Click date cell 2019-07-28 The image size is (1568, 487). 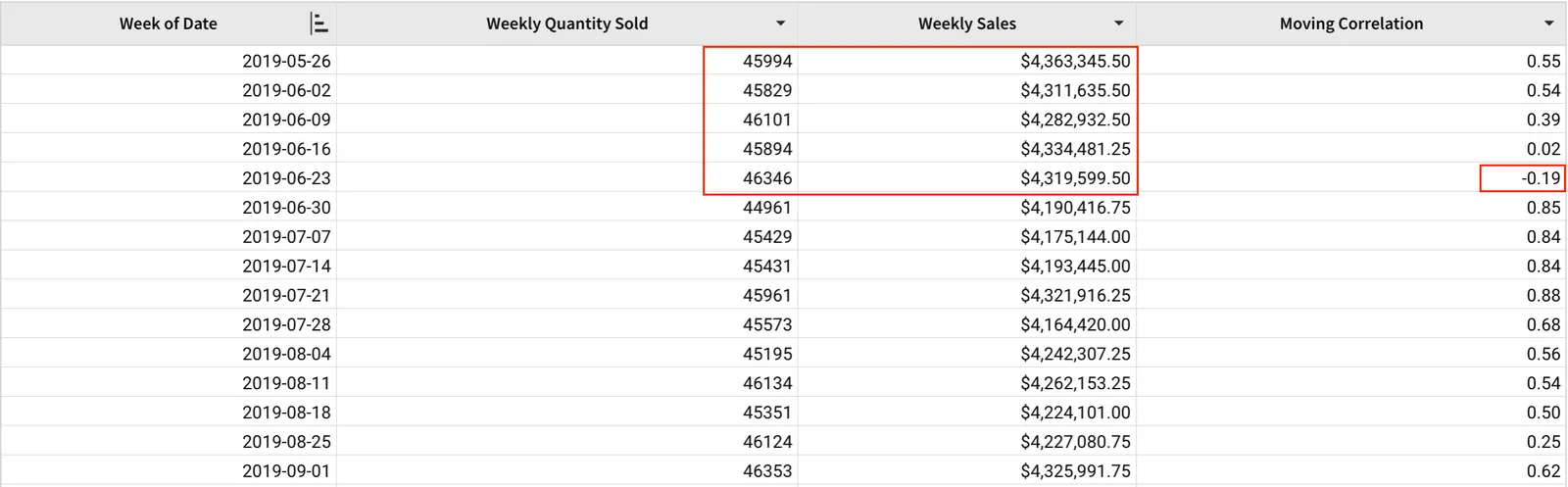click(169, 324)
